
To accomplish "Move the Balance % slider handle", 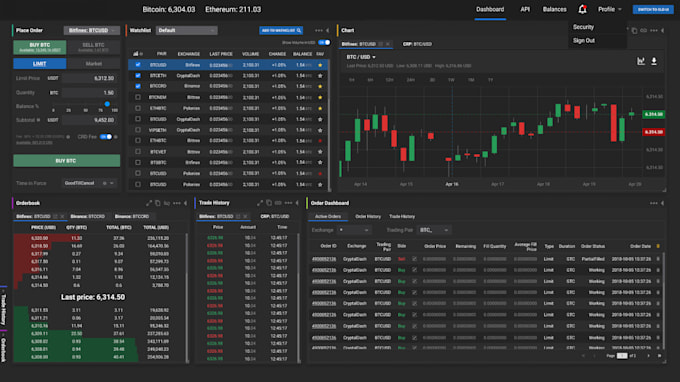I will [x=107, y=104].
